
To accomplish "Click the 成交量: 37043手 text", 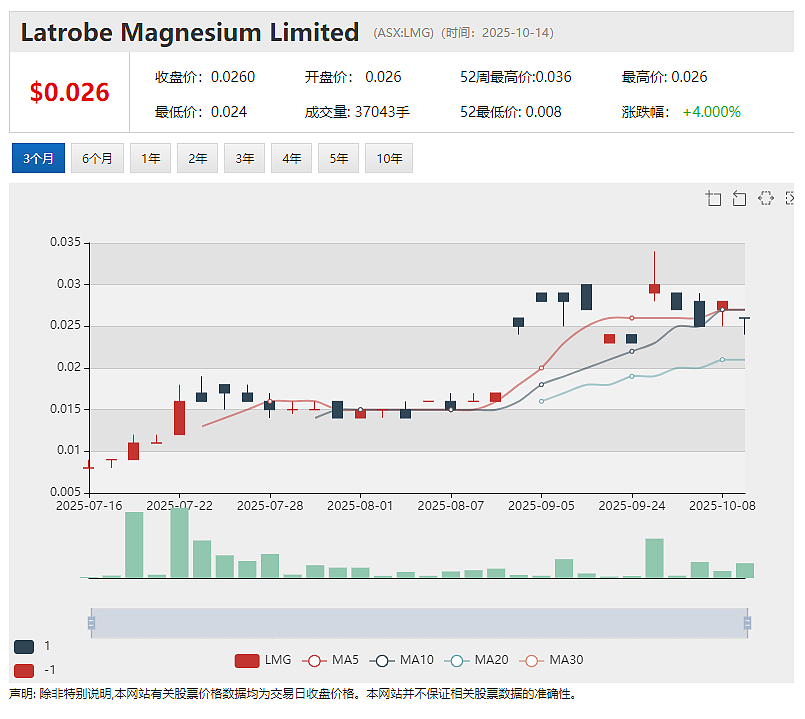I will point(357,112).
